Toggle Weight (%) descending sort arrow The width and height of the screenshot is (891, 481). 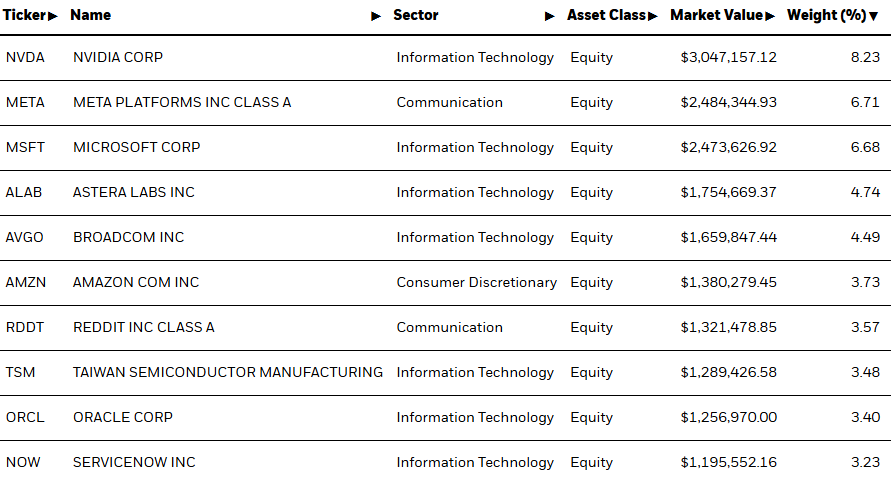pos(874,16)
